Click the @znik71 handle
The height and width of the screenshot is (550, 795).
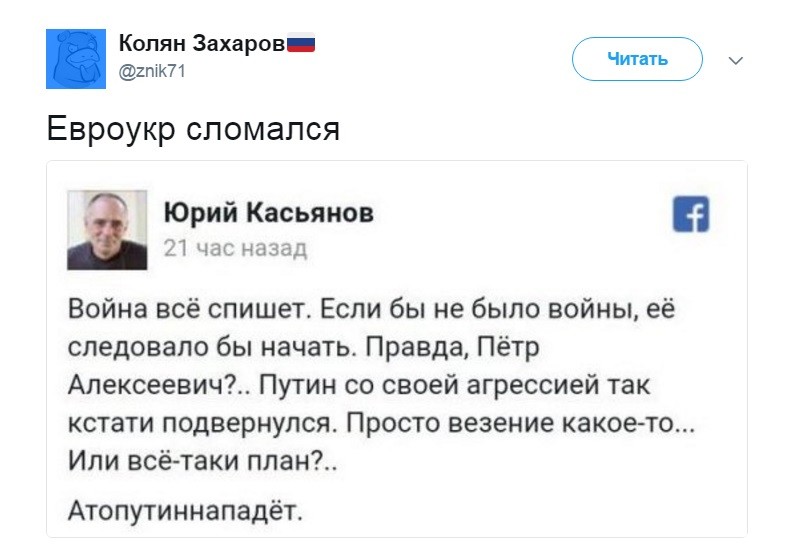(152, 71)
